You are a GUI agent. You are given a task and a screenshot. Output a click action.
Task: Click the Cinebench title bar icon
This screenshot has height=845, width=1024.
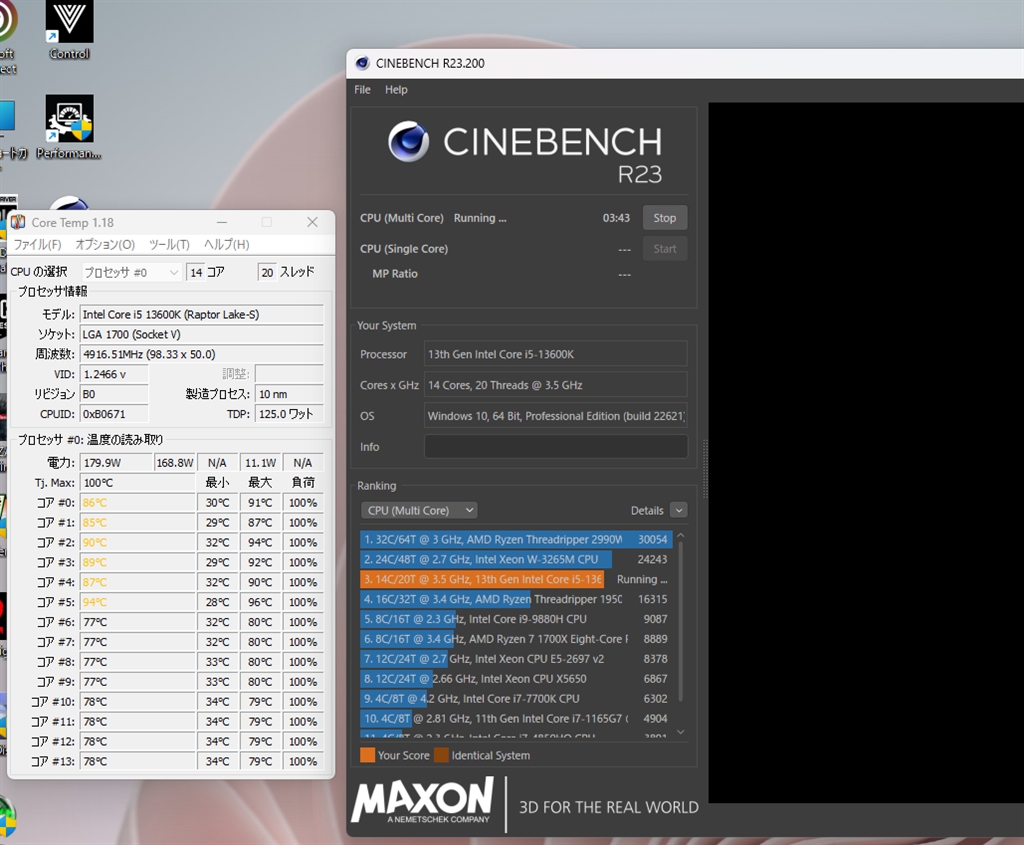tap(362, 63)
